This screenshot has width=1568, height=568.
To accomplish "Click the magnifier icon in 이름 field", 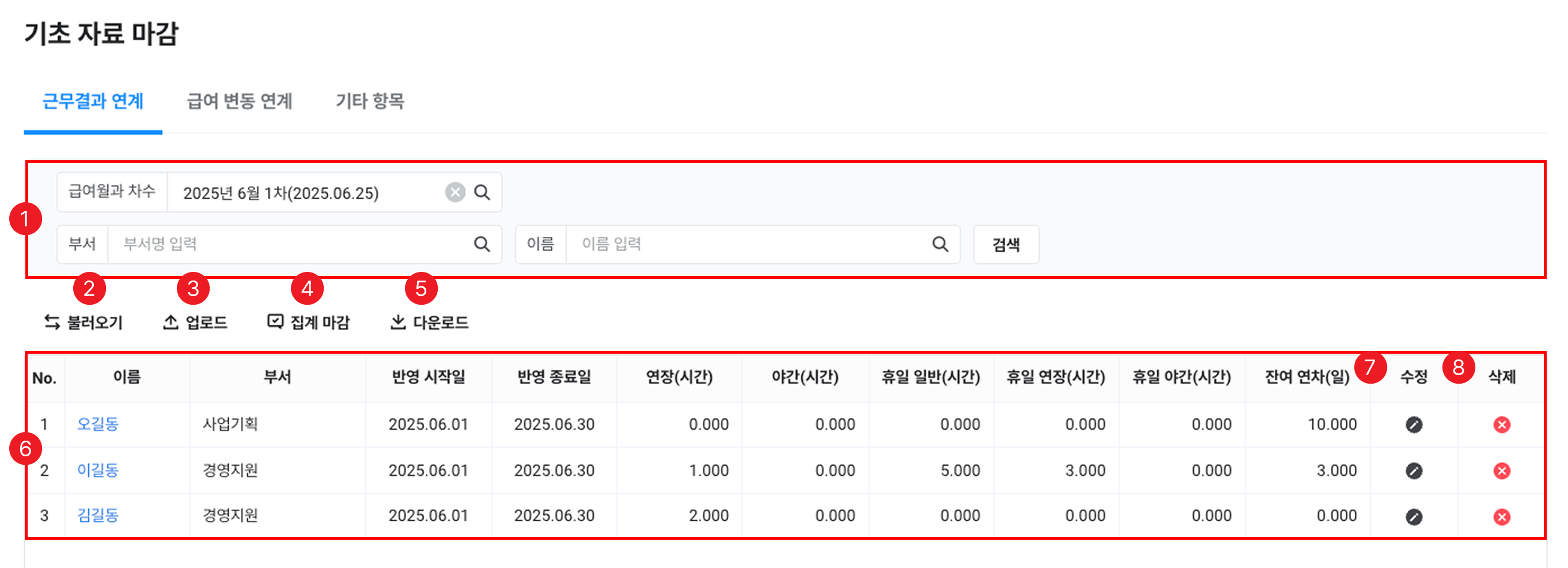I will coord(940,244).
